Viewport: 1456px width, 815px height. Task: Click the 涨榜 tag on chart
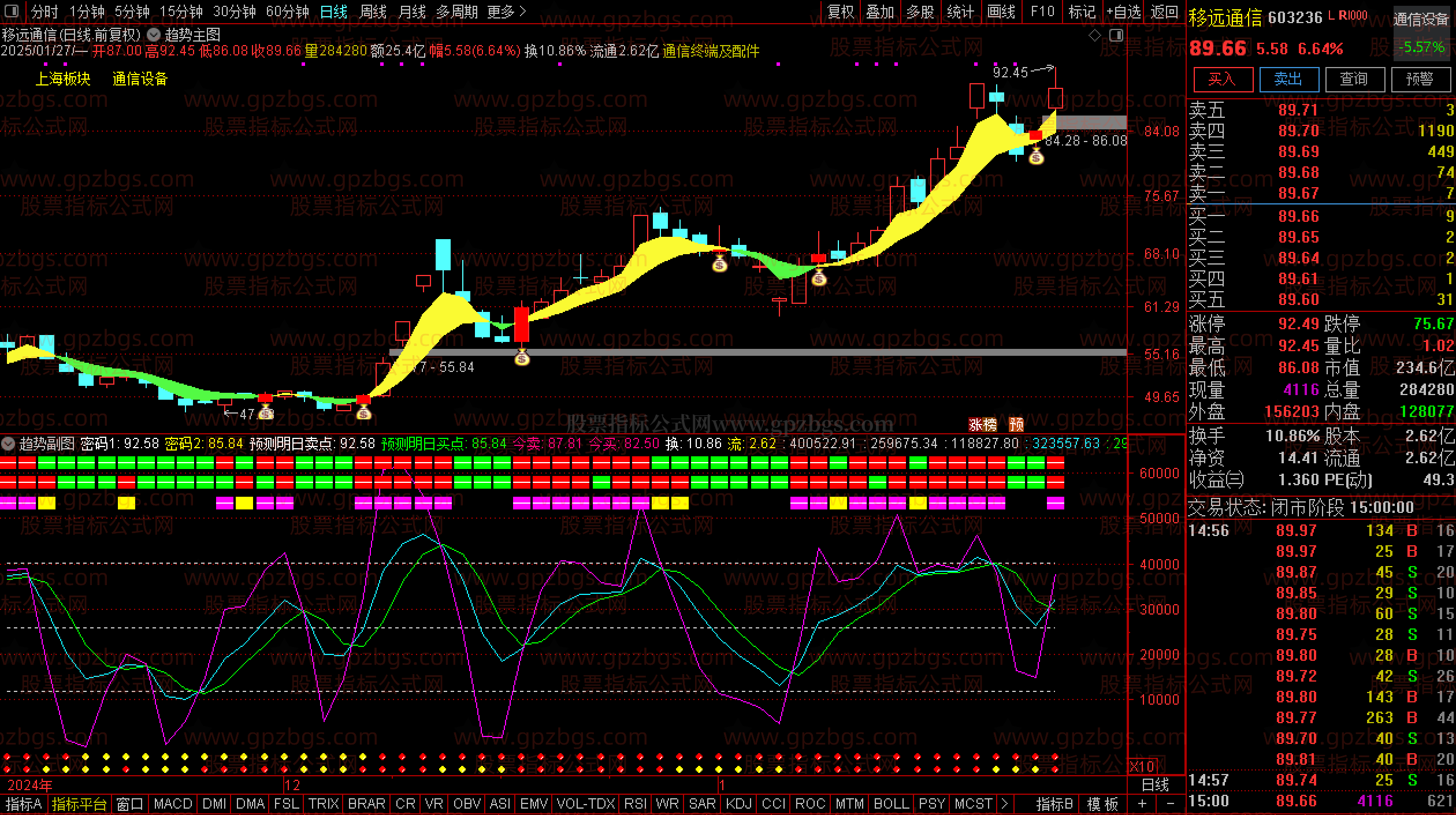(x=983, y=425)
